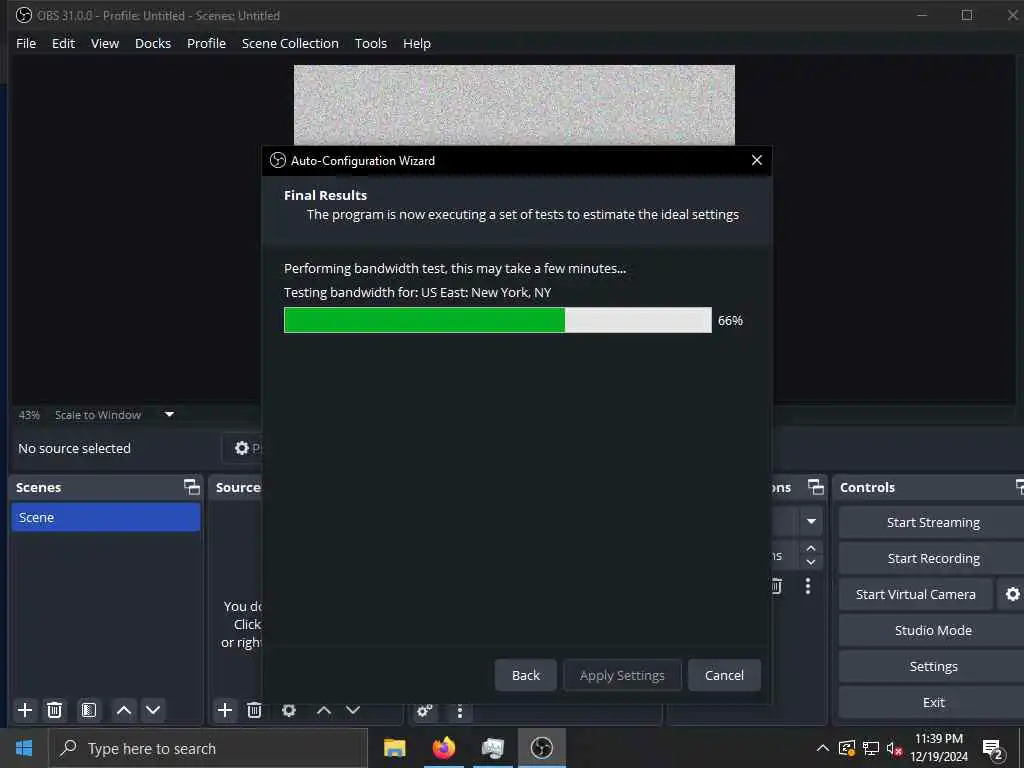
Task: Click the 'Scale to Window' label
Action: pos(98,415)
